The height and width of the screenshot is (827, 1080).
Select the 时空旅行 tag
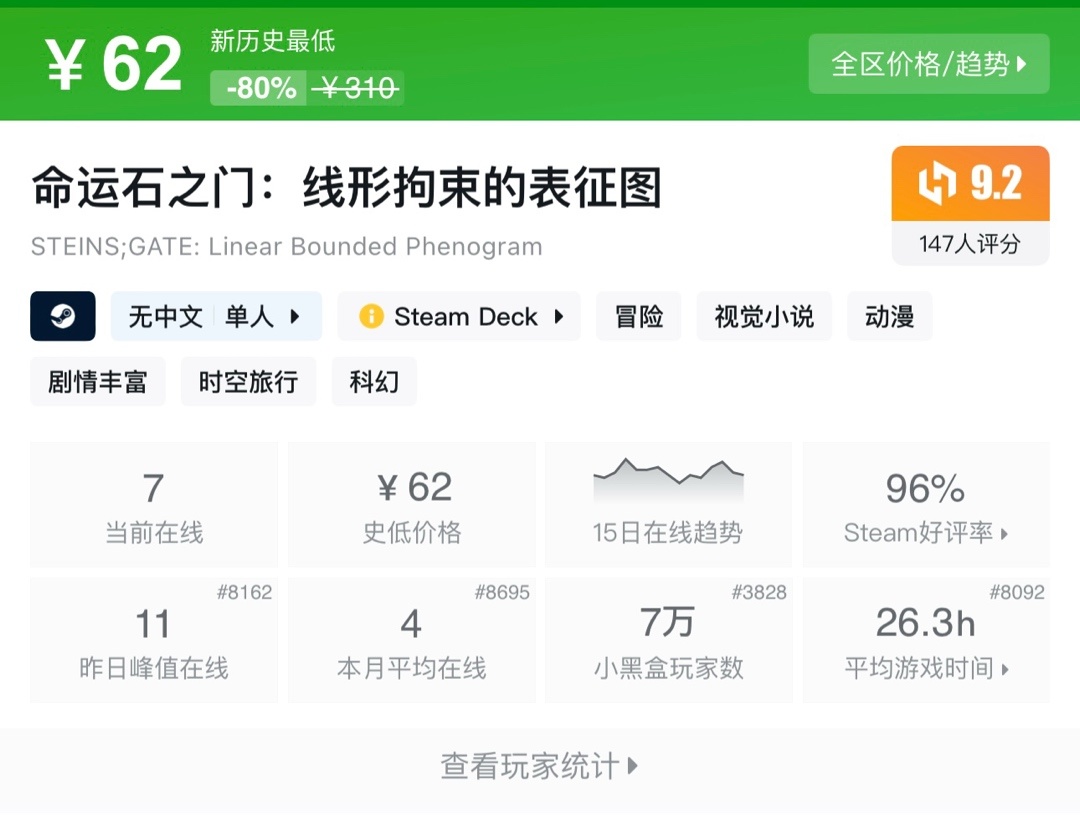coord(247,381)
